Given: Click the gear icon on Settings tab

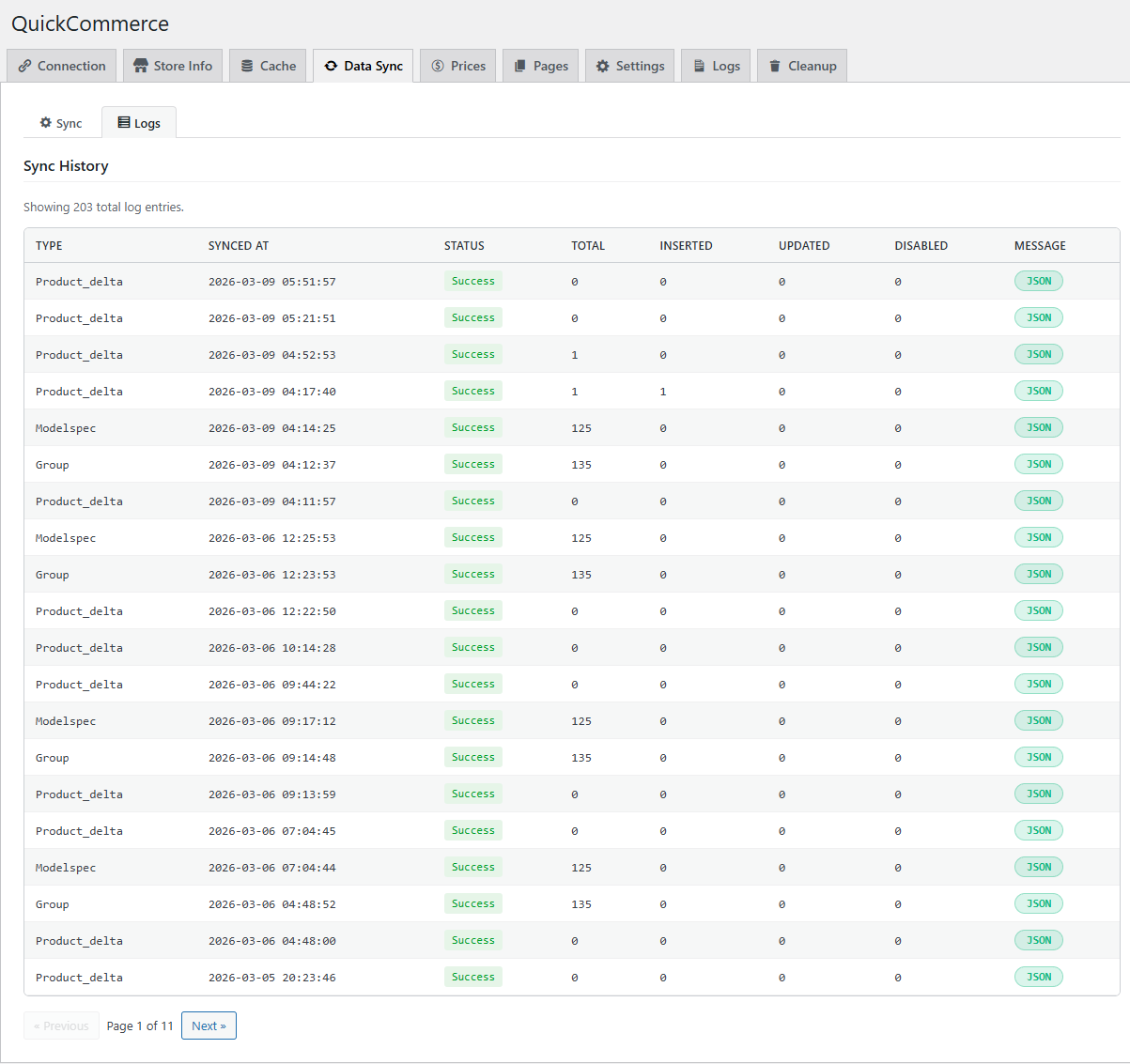Looking at the screenshot, I should pos(603,66).
